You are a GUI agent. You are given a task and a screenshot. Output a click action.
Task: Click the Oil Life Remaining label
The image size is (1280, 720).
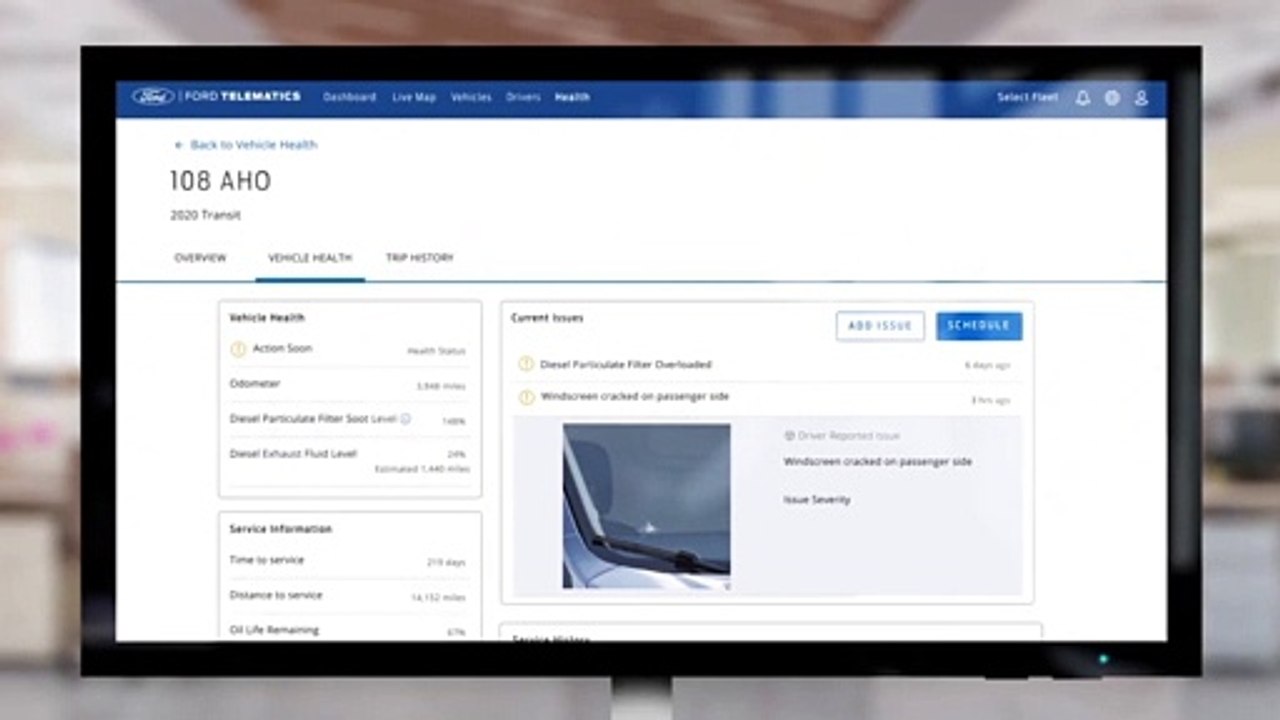tap(274, 630)
